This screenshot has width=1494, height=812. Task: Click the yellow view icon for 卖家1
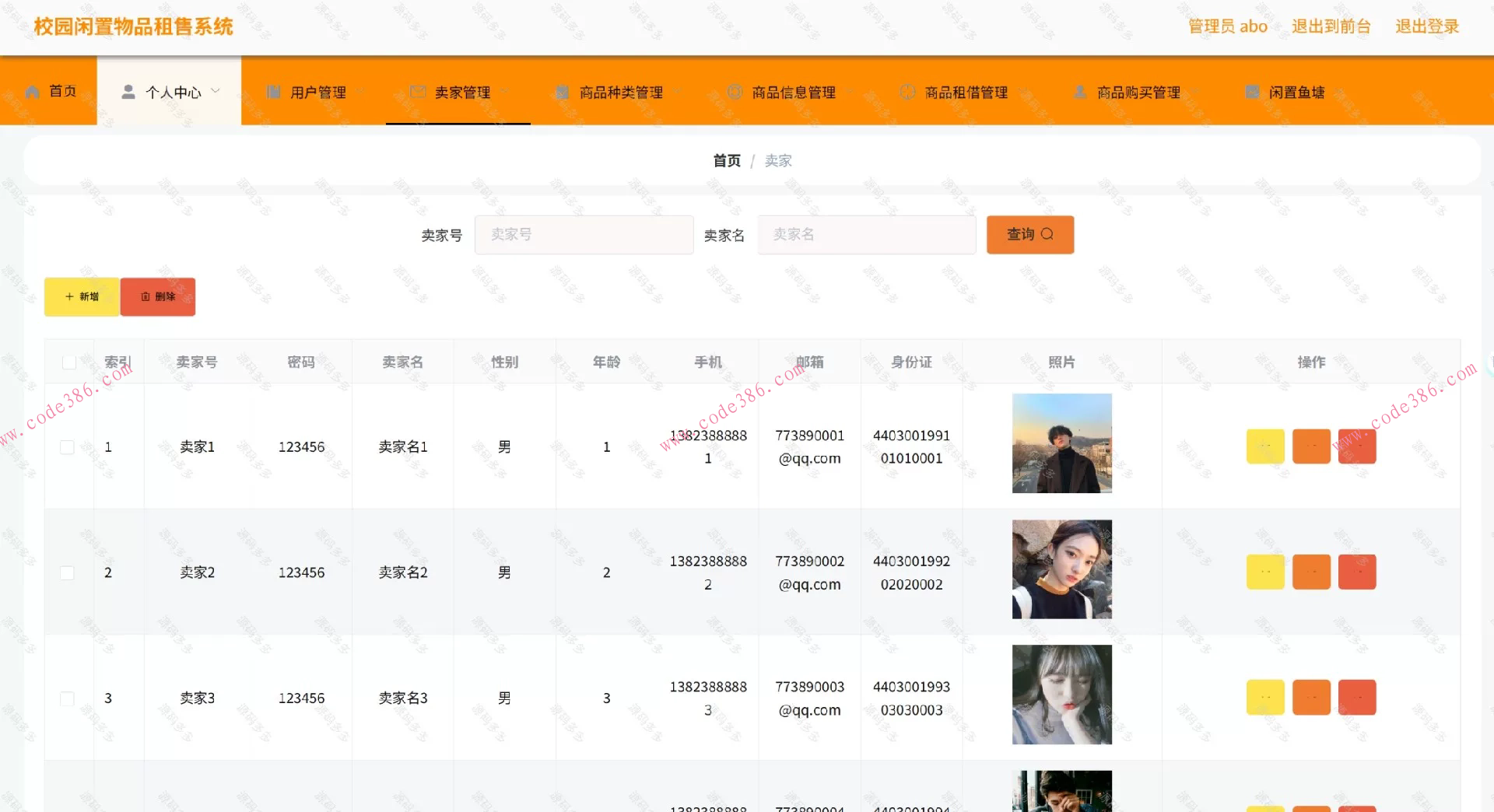pyautogui.click(x=1264, y=446)
